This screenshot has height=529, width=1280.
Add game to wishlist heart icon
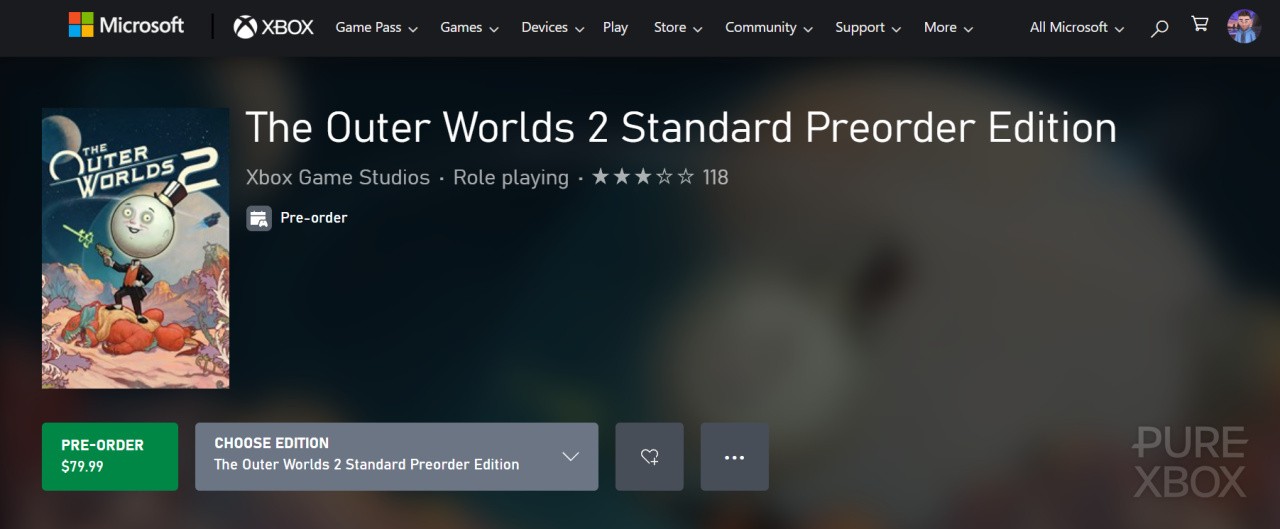pyautogui.click(x=650, y=457)
